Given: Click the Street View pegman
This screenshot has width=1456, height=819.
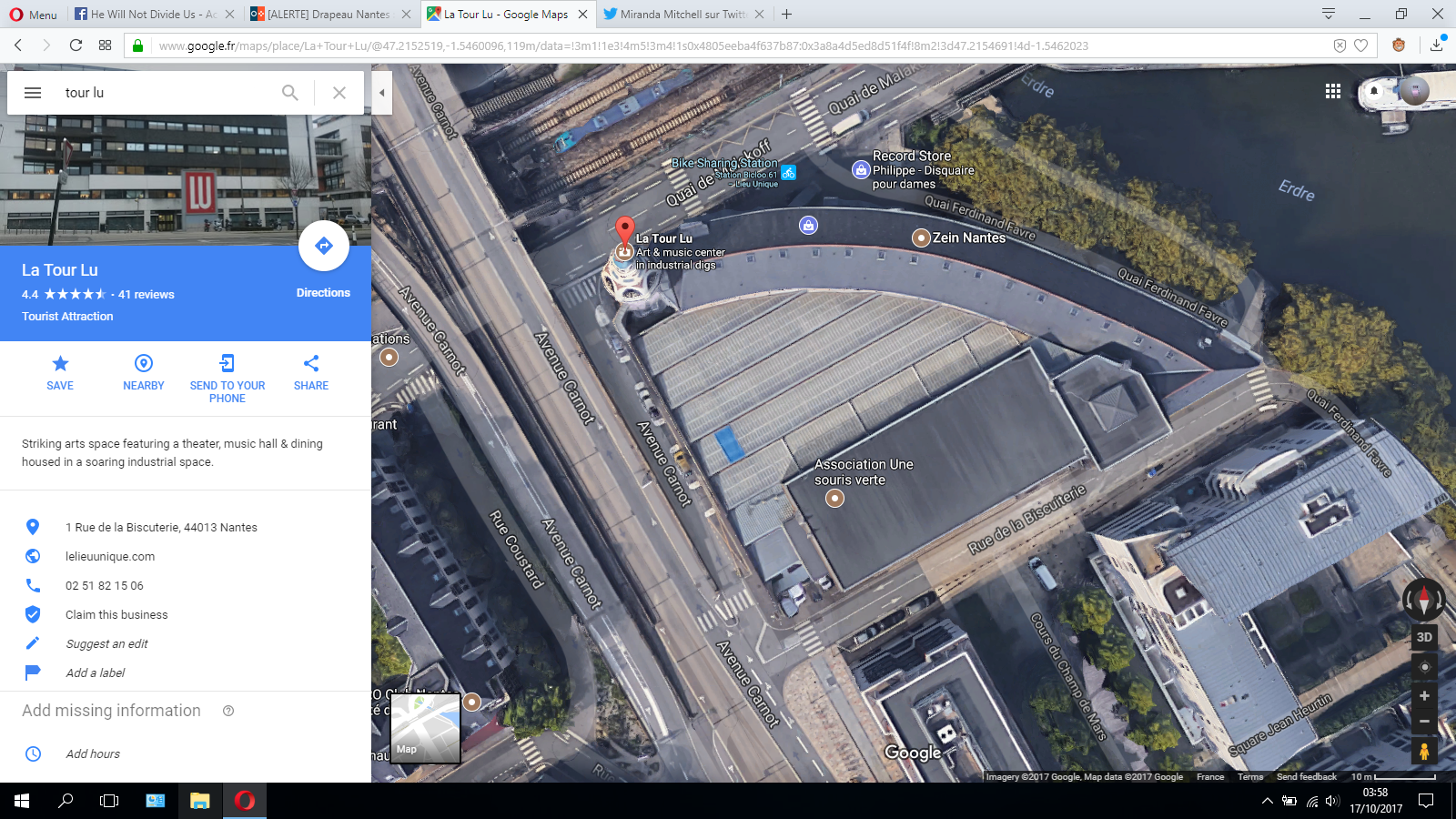Looking at the screenshot, I should (1424, 752).
